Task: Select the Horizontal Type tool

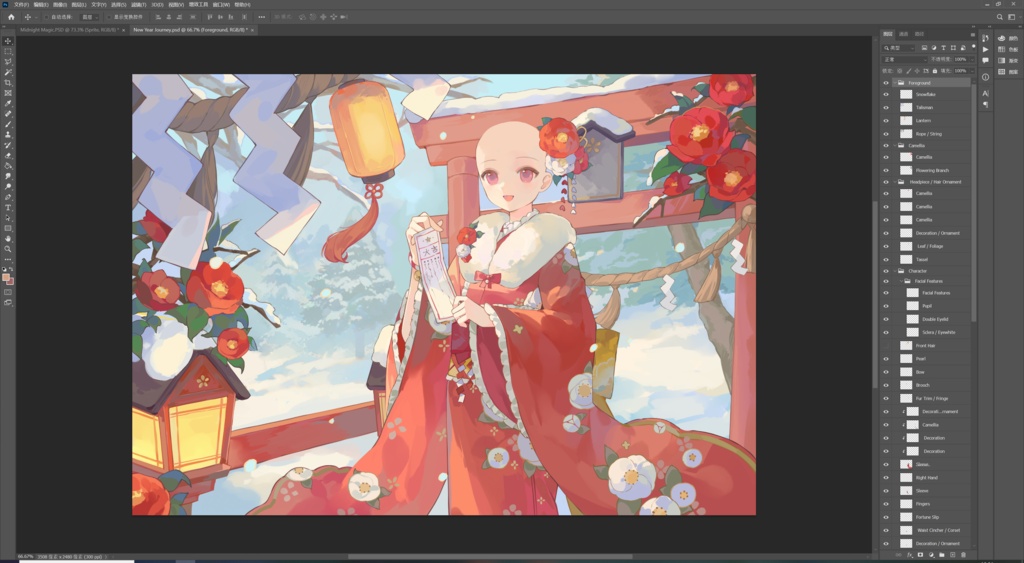Action: click(x=8, y=208)
